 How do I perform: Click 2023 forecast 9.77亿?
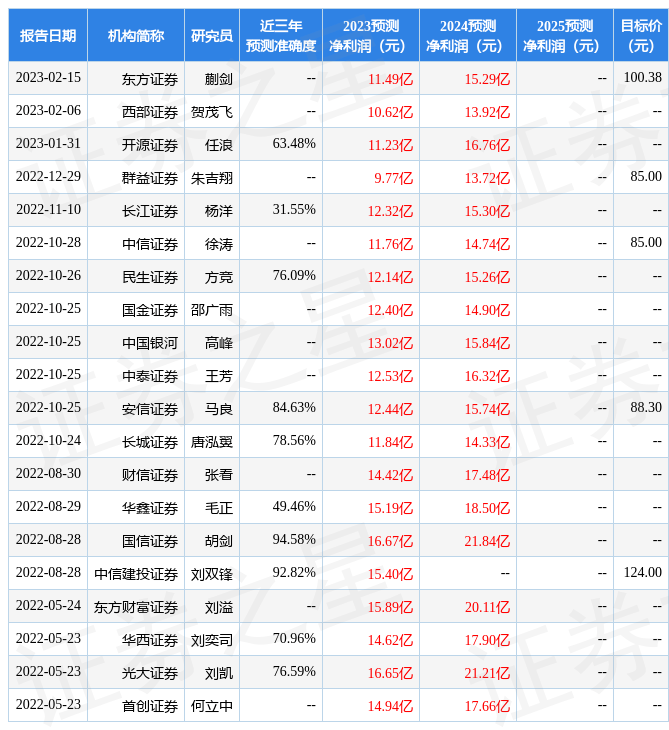click(x=393, y=178)
